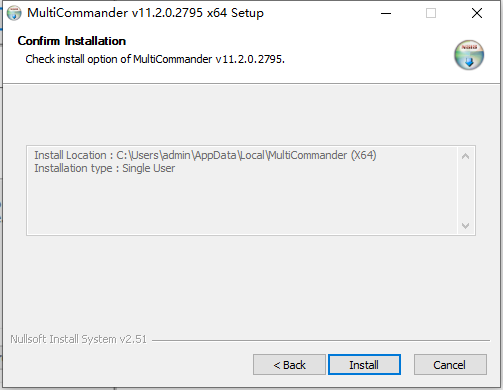
Task: Click blank grey area below the summary box
Action: 251,283
